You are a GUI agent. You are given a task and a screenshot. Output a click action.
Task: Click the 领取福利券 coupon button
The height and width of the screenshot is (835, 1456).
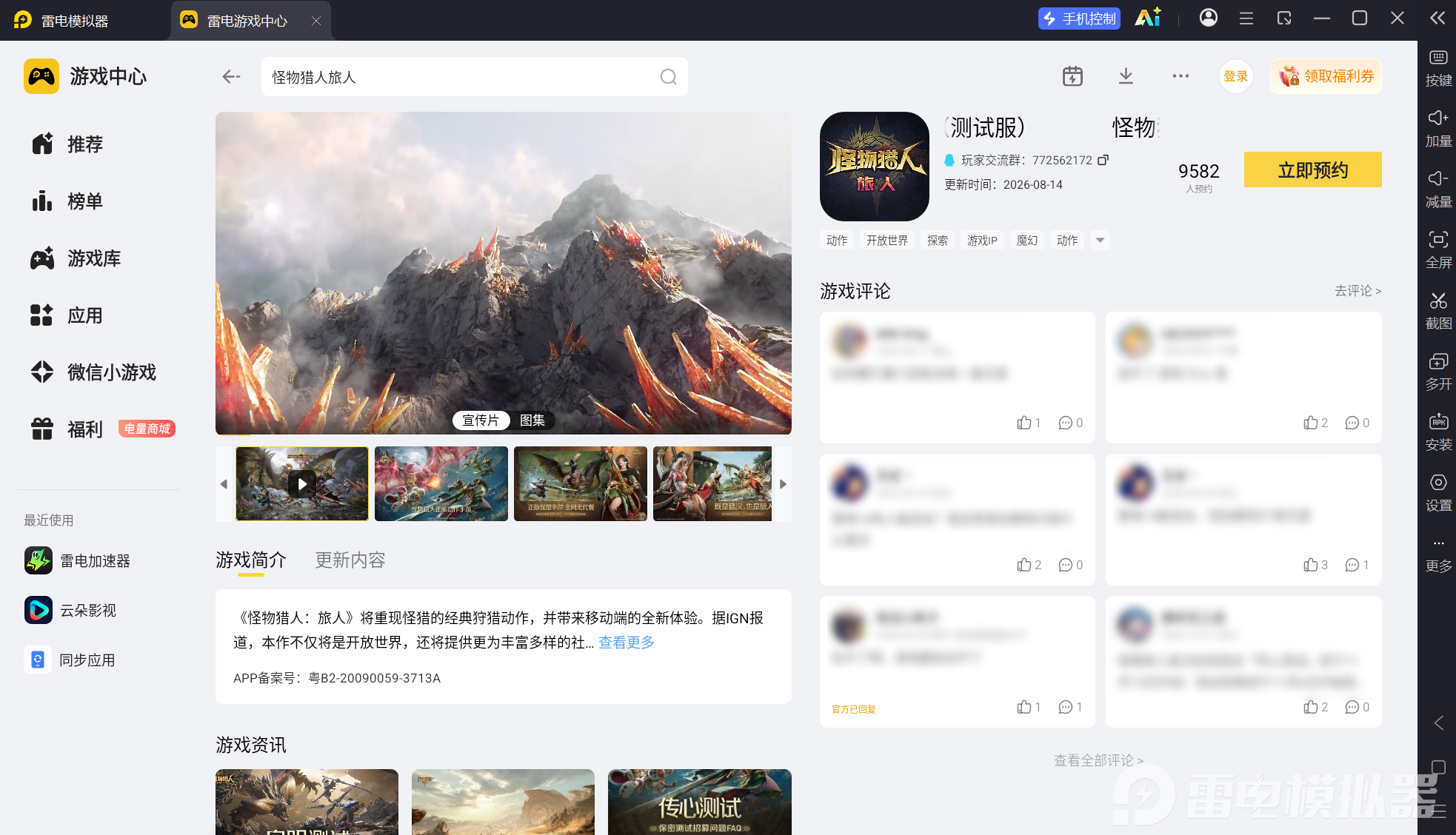tap(1326, 76)
